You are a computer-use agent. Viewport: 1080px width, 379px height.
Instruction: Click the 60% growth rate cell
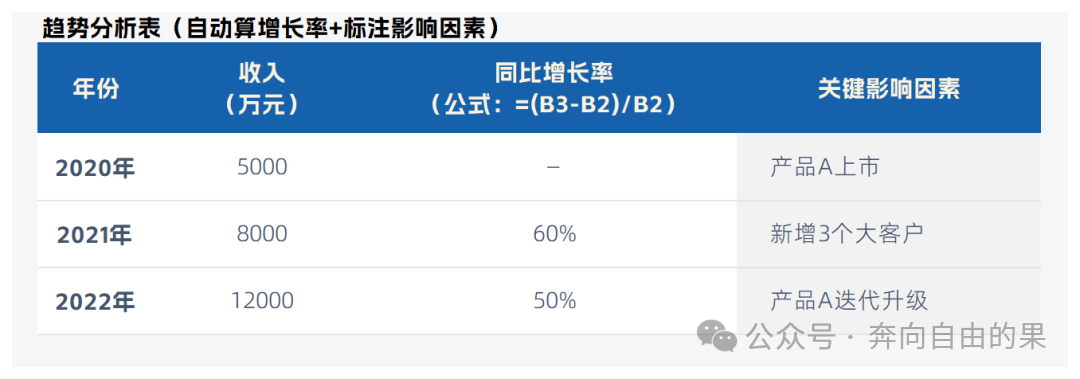[x=554, y=234]
